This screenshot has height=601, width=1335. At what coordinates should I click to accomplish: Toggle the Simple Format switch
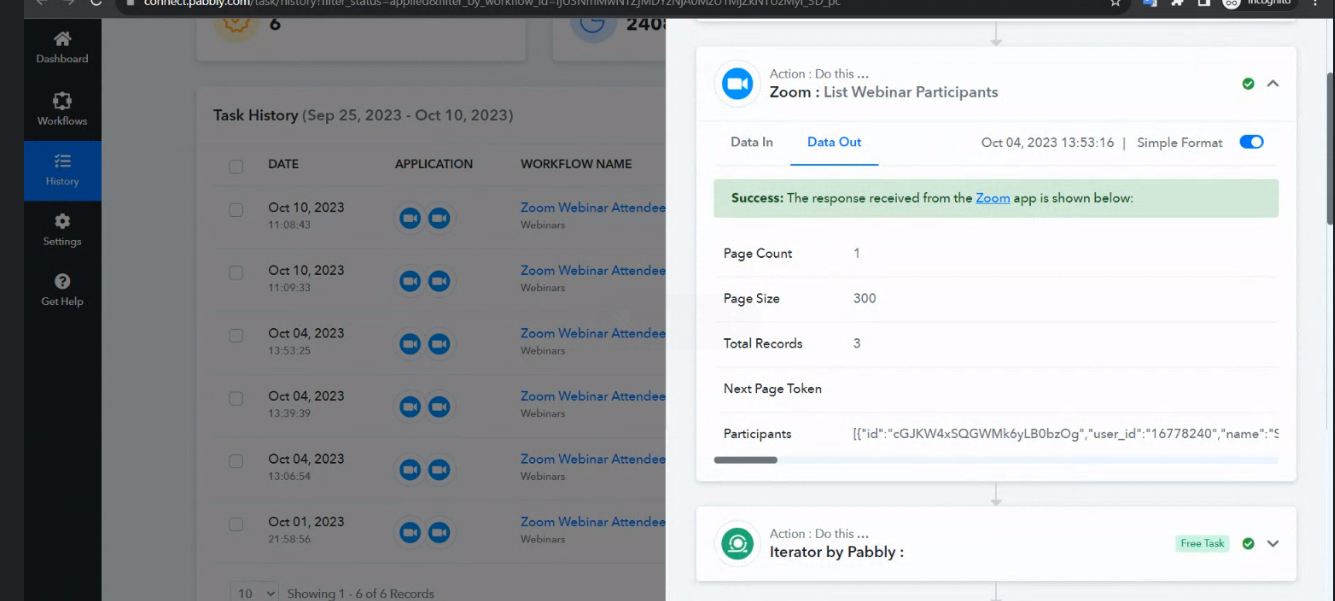click(x=1251, y=142)
